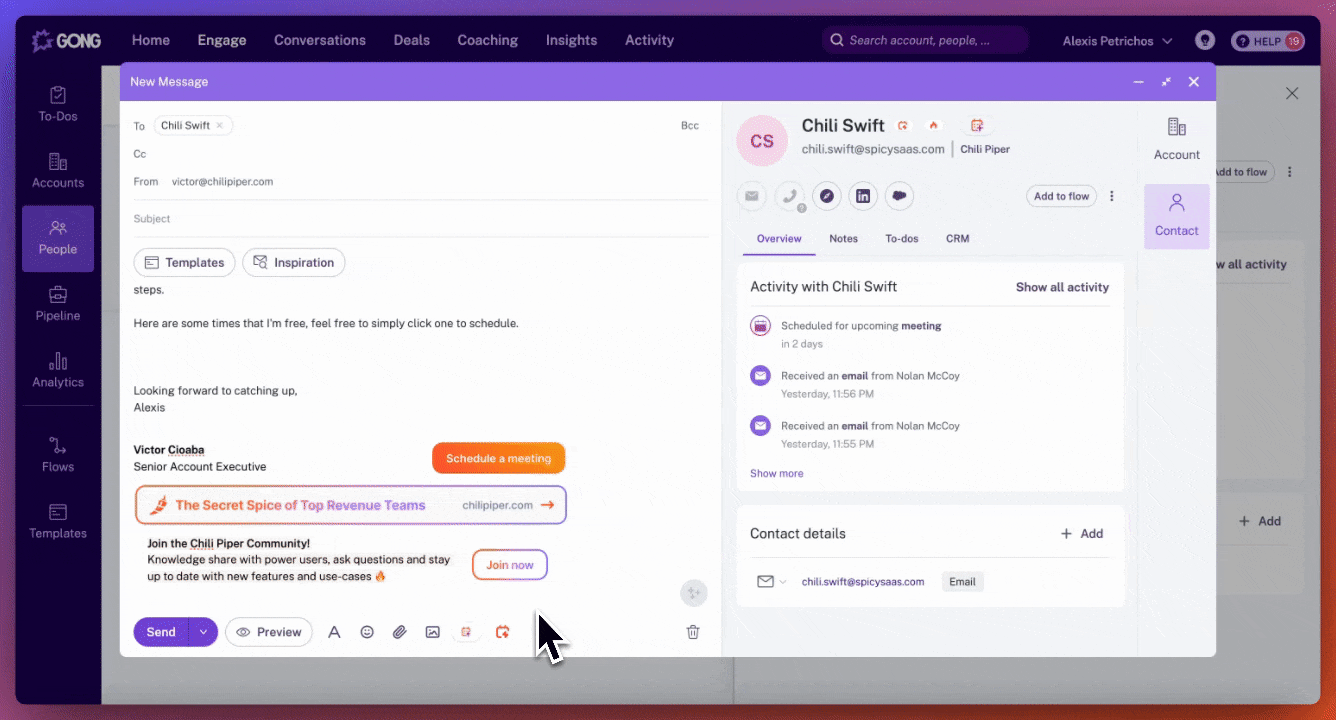The image size is (1336, 720).
Task: Click the attach file paperclip icon
Action: (399, 632)
